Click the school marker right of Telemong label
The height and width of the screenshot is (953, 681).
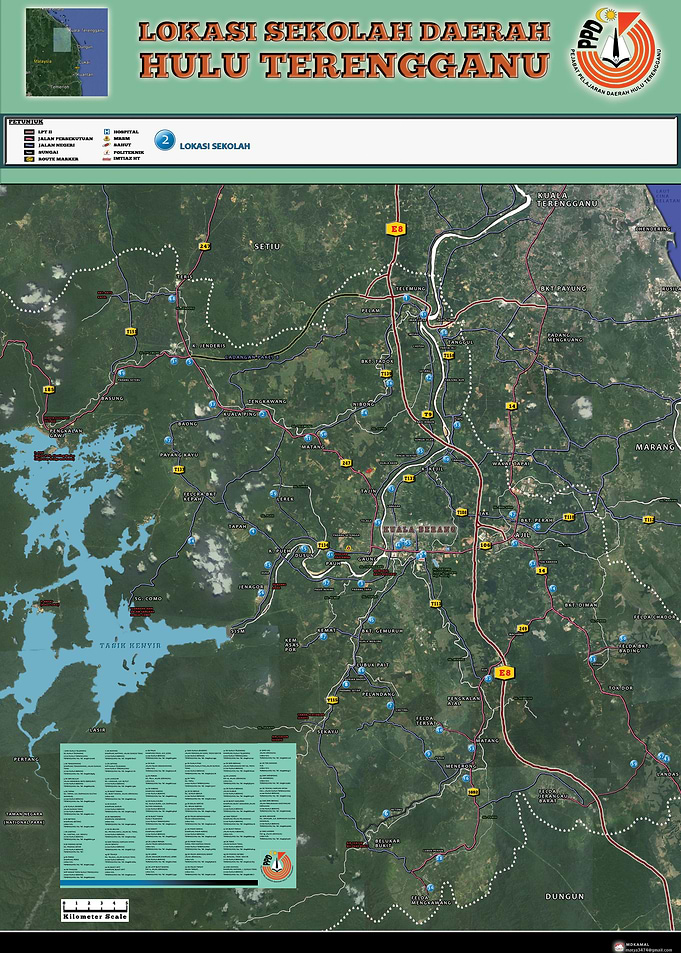(406, 297)
